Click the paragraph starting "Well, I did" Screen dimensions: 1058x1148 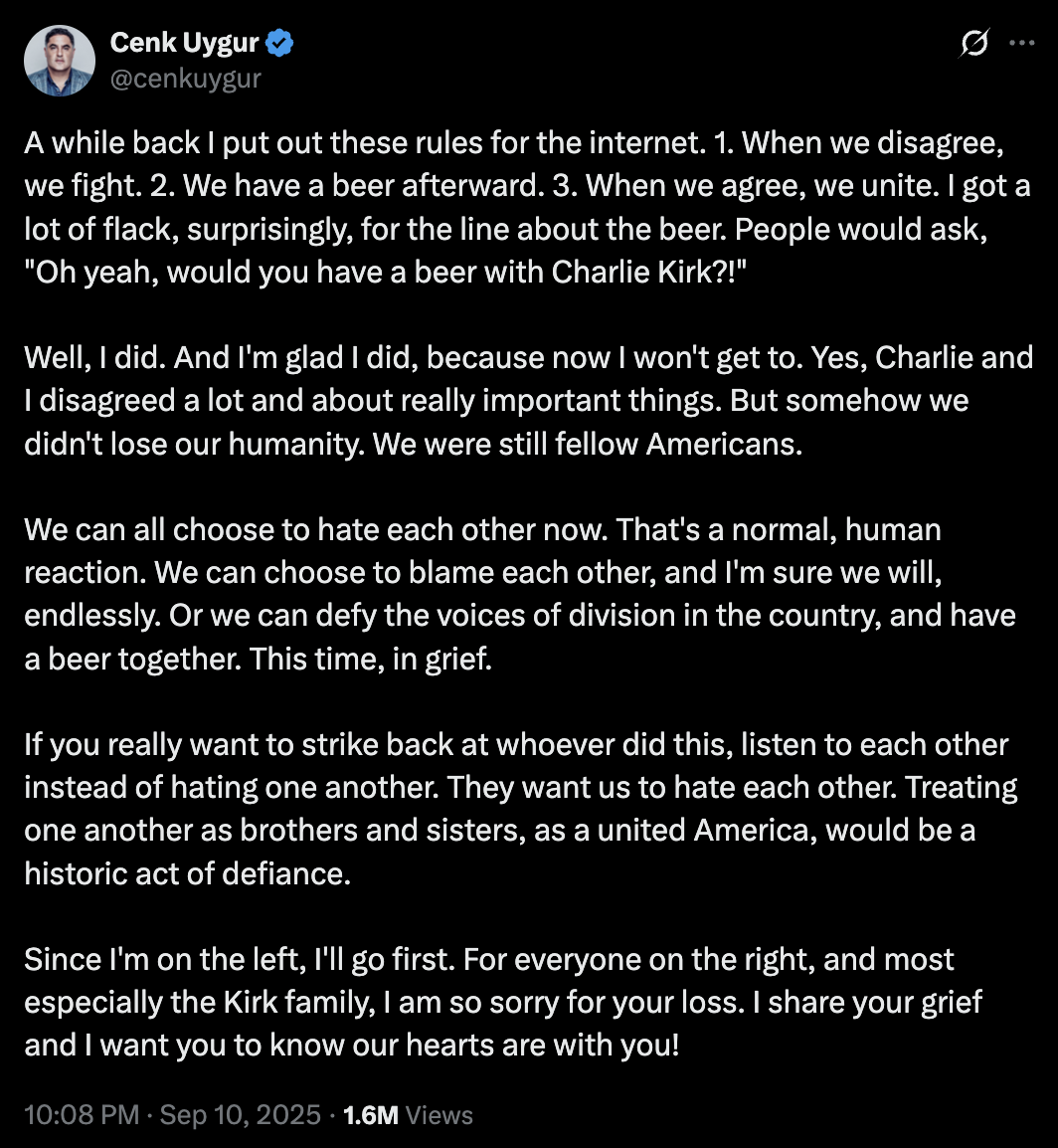click(x=528, y=401)
